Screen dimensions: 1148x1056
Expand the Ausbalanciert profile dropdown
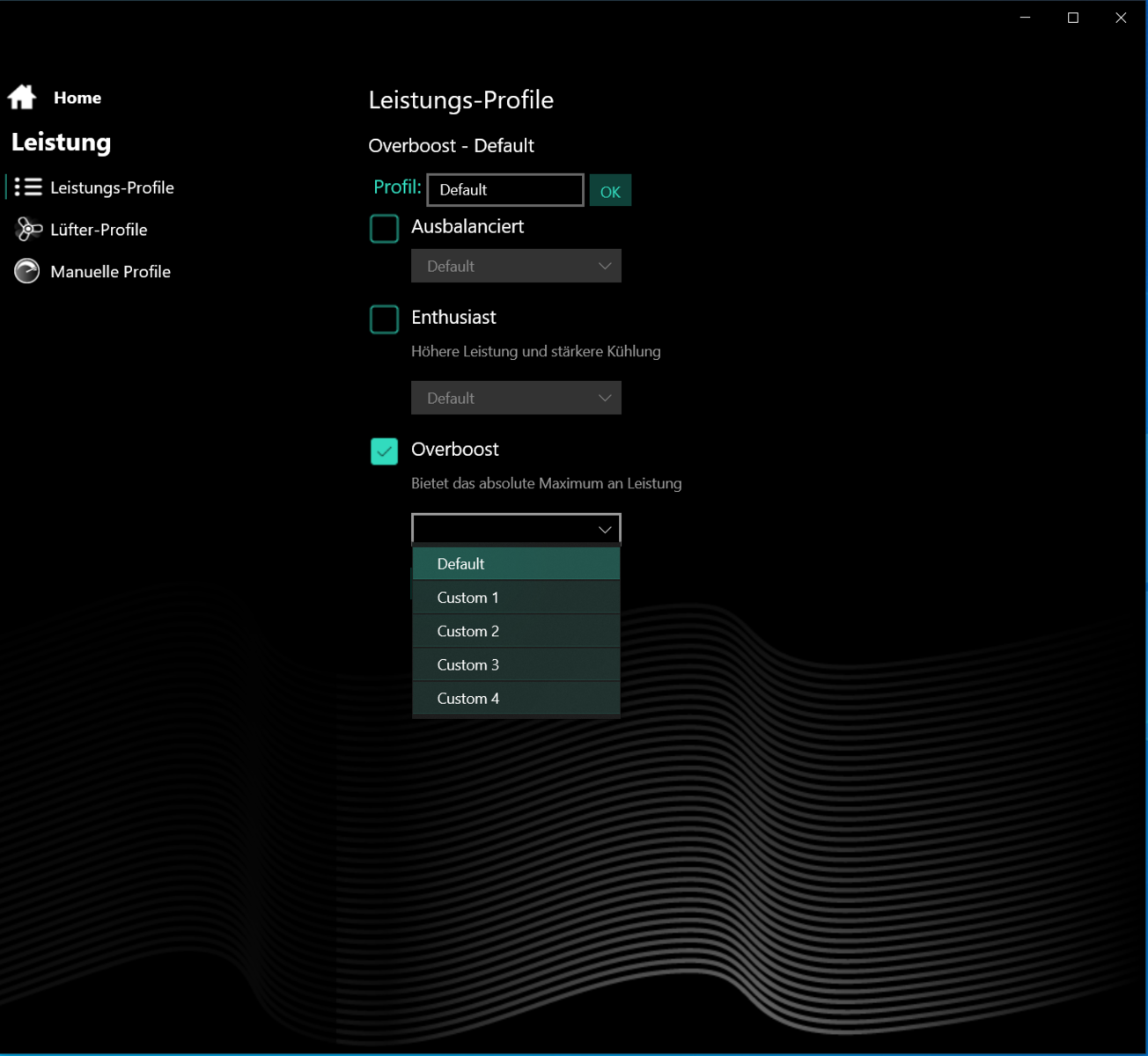tap(516, 266)
